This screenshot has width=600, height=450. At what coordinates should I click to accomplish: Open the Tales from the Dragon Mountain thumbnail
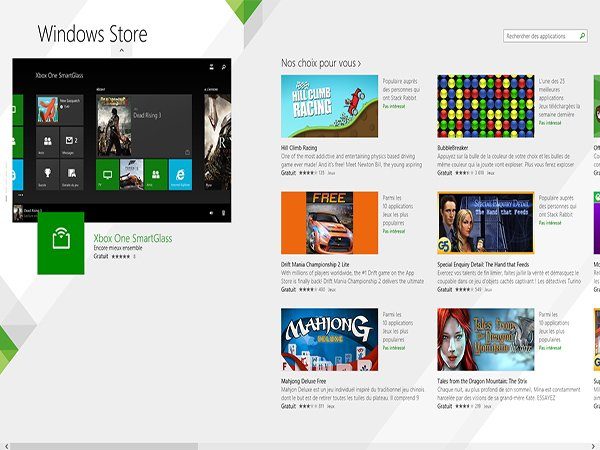pos(486,340)
